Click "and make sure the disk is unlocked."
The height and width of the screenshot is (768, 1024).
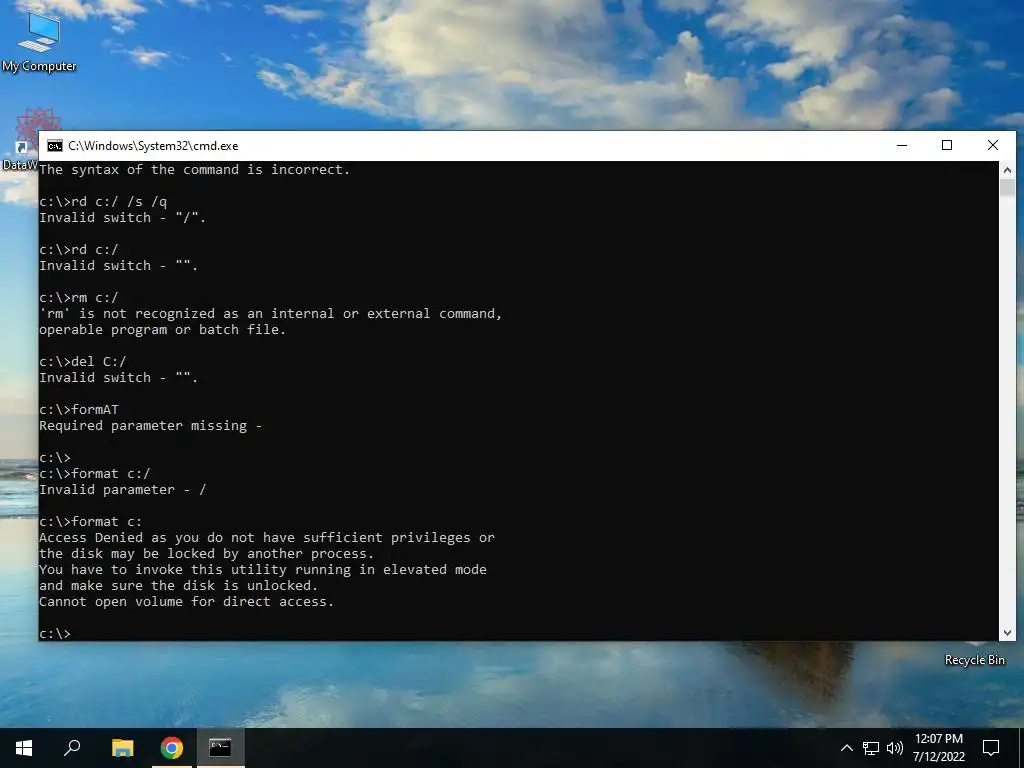(178, 586)
